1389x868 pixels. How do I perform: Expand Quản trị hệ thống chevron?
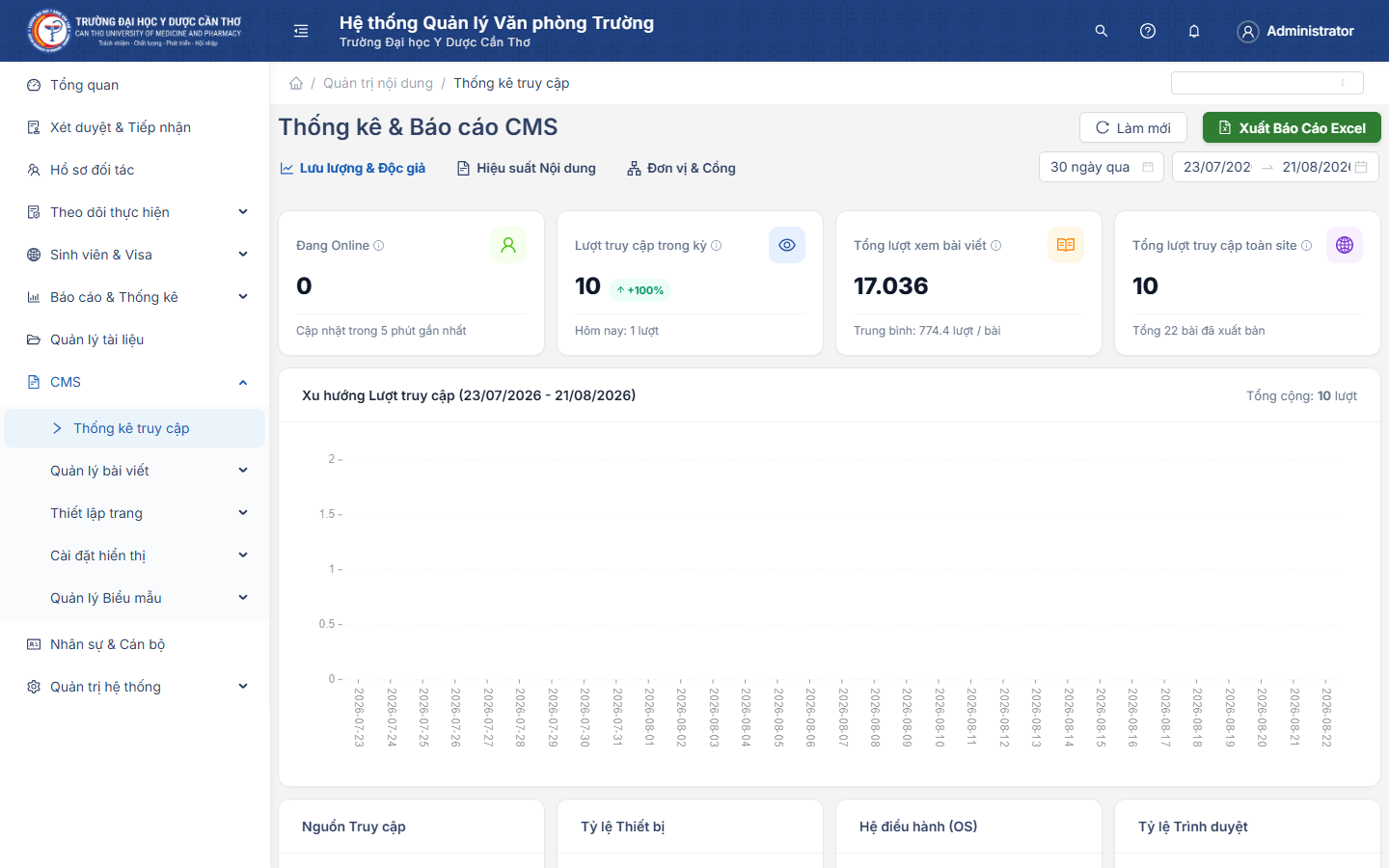pos(243,687)
